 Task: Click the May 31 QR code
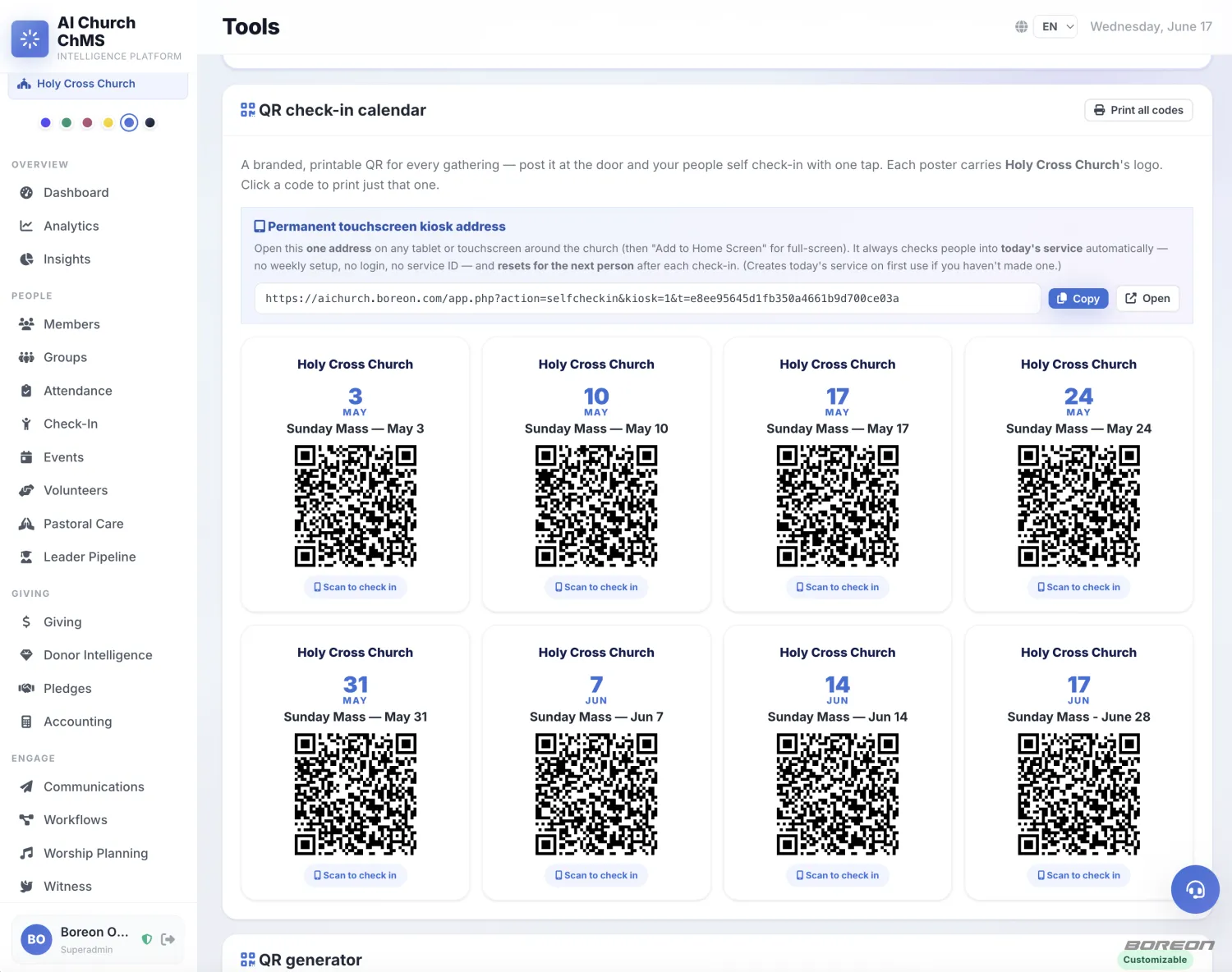click(356, 794)
